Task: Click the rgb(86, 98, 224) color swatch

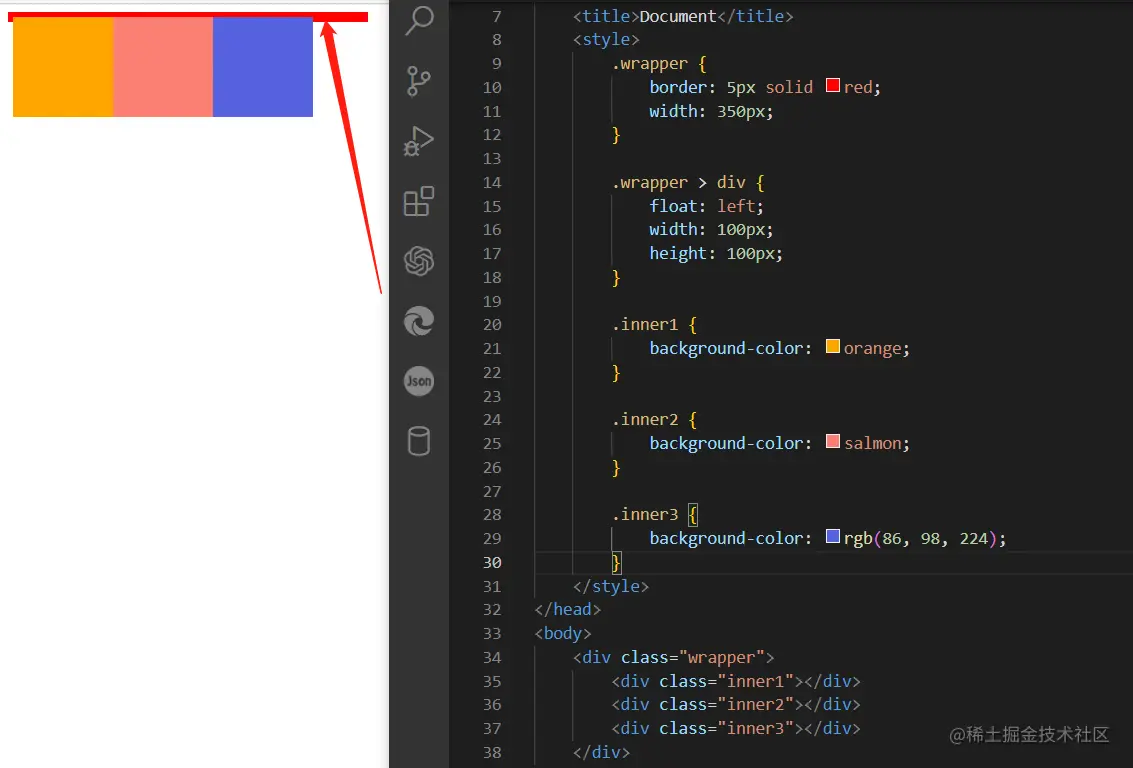Action: click(832, 537)
